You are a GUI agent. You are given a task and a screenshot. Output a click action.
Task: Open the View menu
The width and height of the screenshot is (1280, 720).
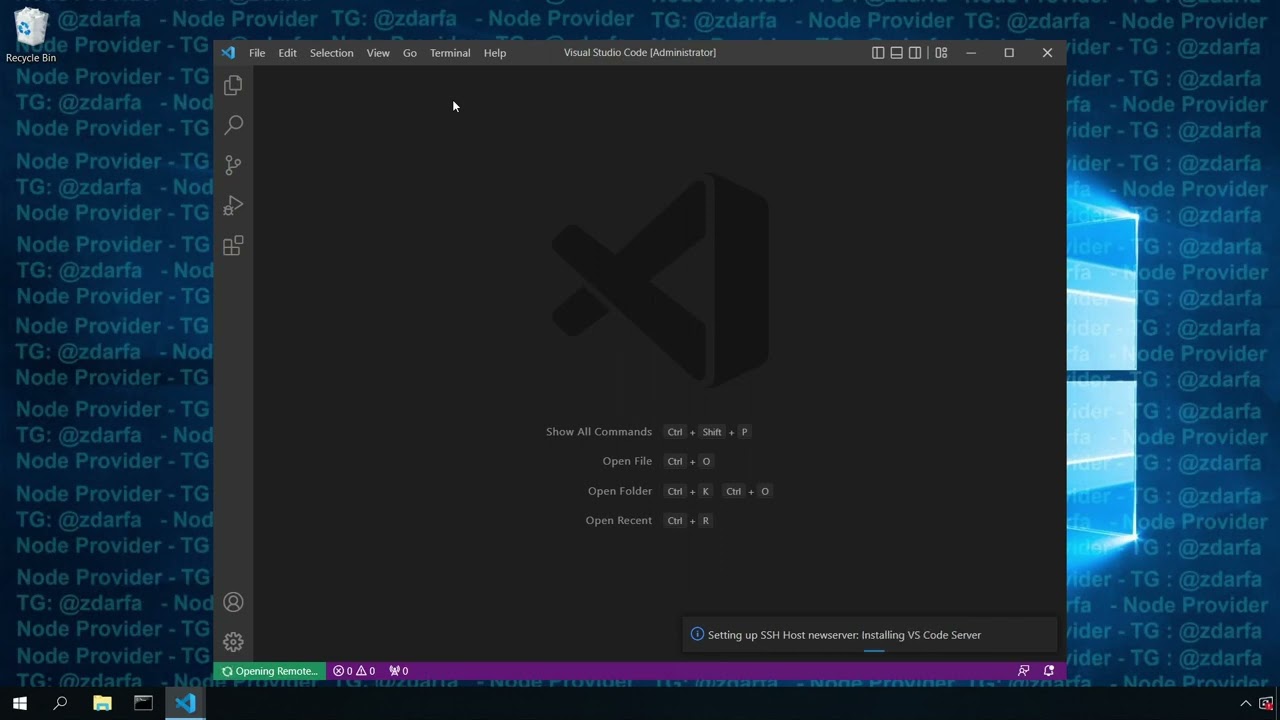[x=378, y=53]
